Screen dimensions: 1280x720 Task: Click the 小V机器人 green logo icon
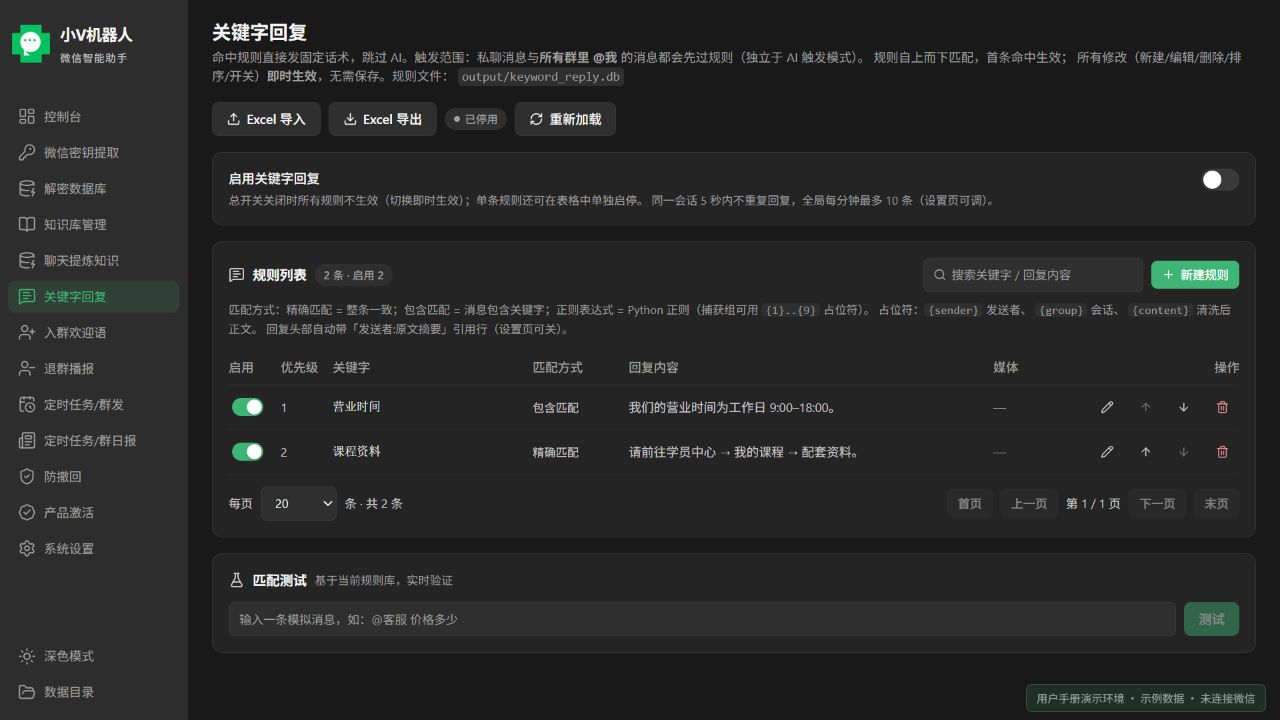[x=30, y=43]
